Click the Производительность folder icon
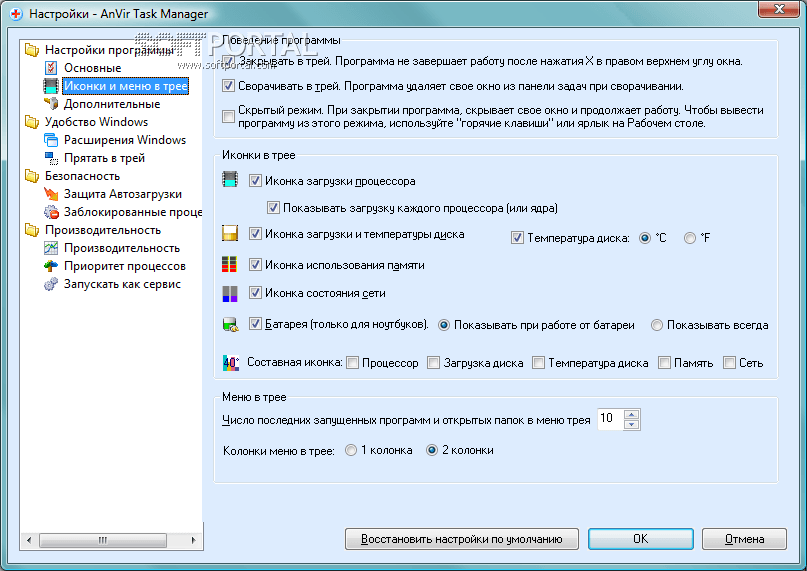Screen dimensions: 807x571 point(32,230)
